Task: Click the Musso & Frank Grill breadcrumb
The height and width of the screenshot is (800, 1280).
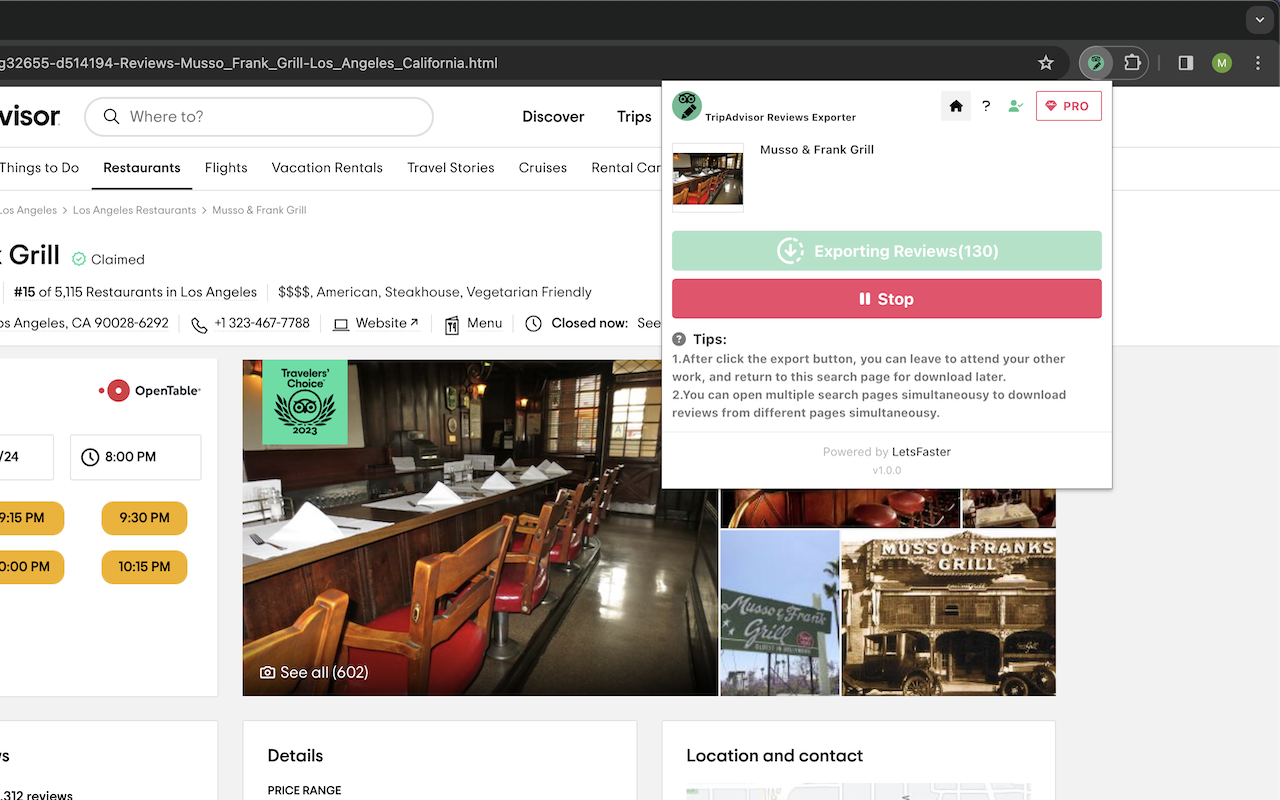Action: point(260,210)
